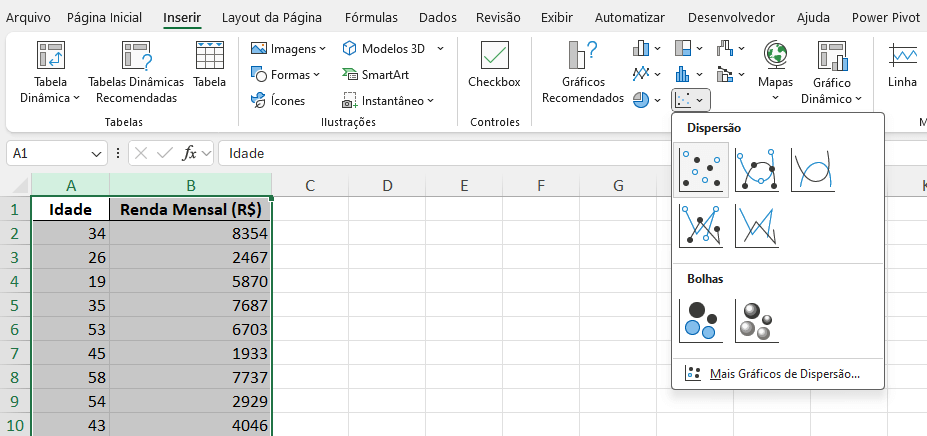Insert a 3D bubble chart
Screen dimensions: 927x436
pos(756,320)
